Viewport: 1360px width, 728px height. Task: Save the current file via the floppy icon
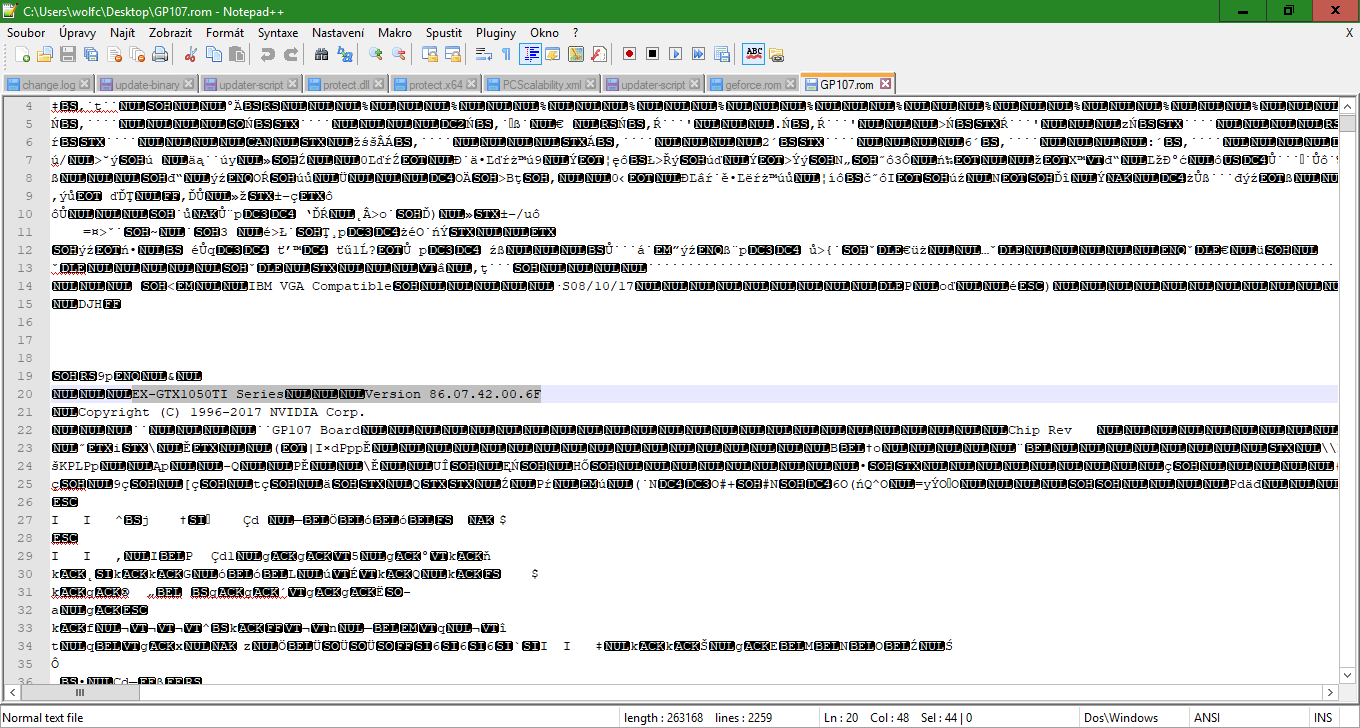(x=68, y=54)
